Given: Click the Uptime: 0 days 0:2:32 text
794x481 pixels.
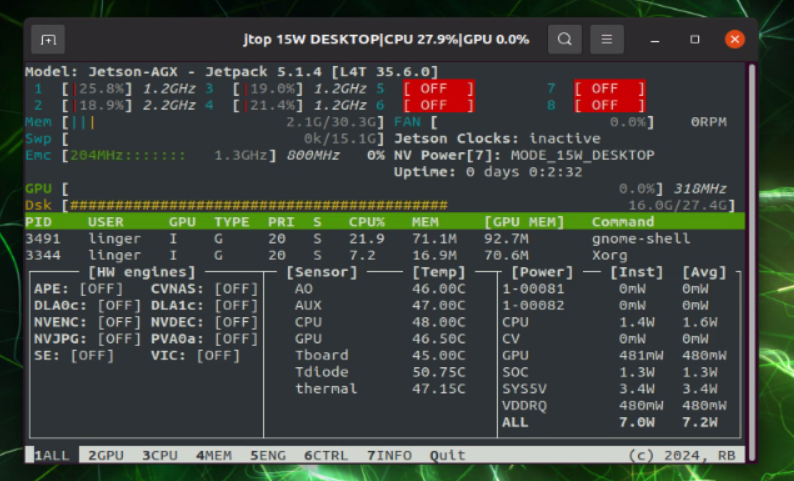Looking at the screenshot, I should click(x=488, y=172).
